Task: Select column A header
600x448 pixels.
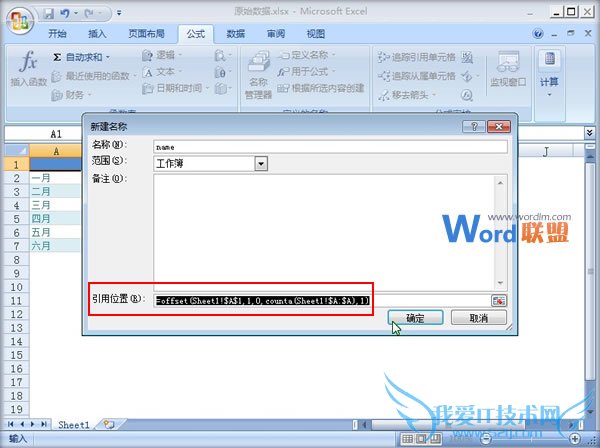Action: 56,152
